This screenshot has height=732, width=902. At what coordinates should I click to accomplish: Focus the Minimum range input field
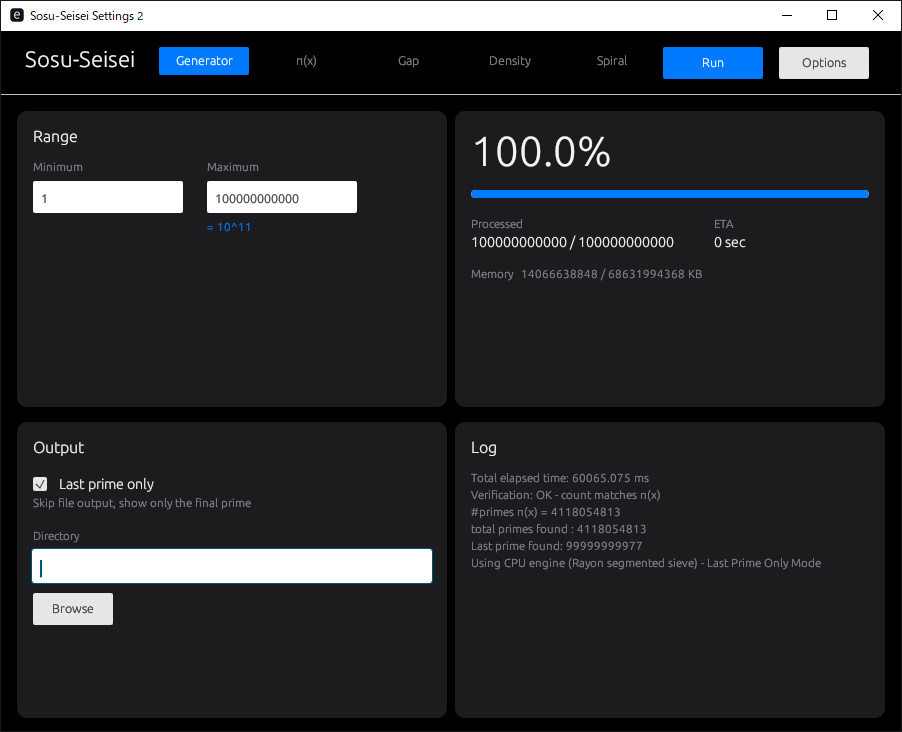[108, 198]
